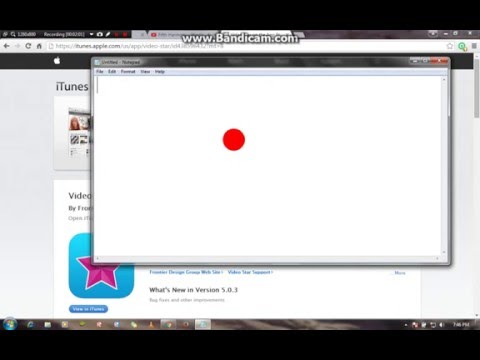Open the Windows Start menu
480x360 pixels.
click(x=10, y=324)
